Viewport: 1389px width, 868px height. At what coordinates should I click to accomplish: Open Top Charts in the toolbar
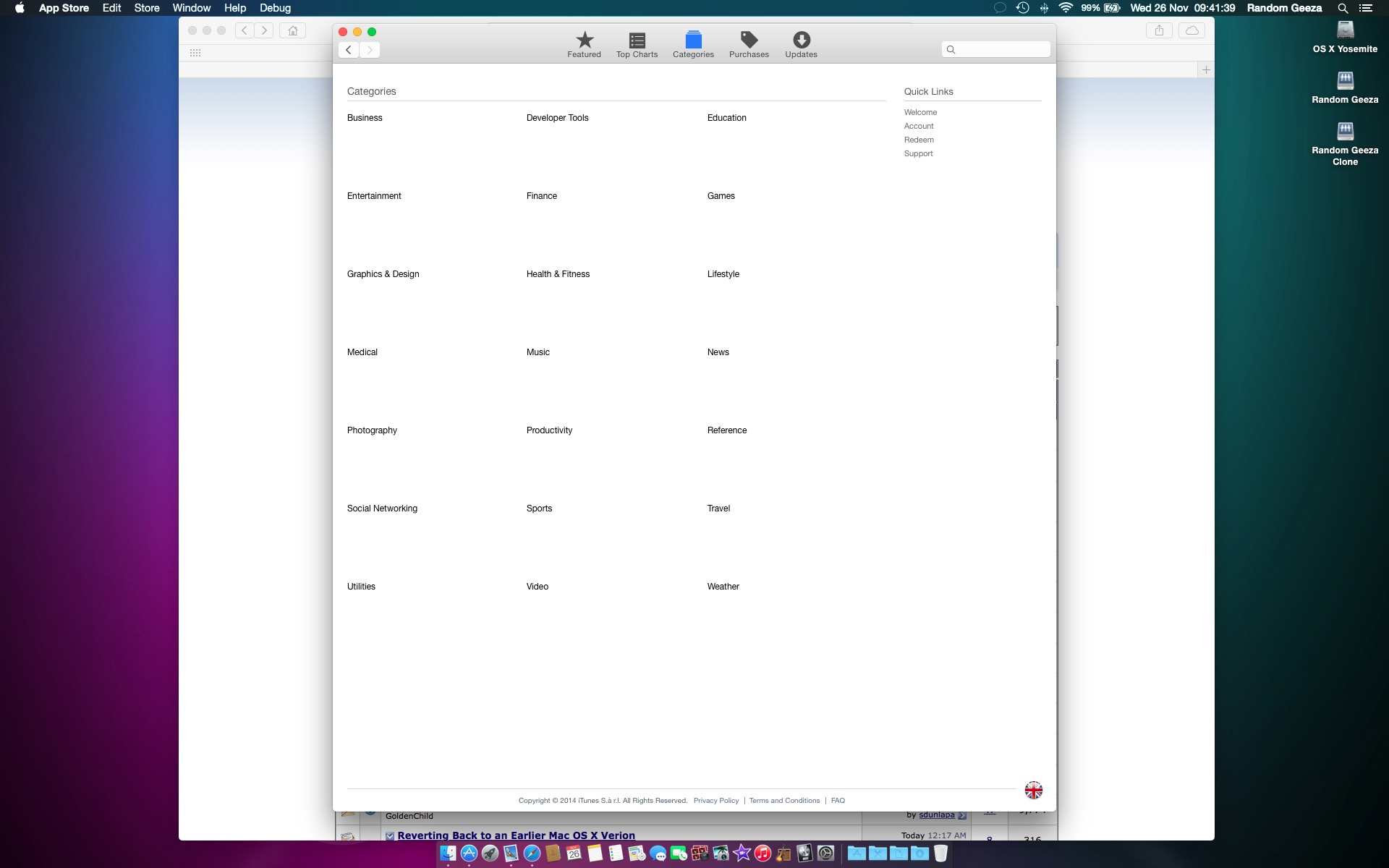point(637,45)
